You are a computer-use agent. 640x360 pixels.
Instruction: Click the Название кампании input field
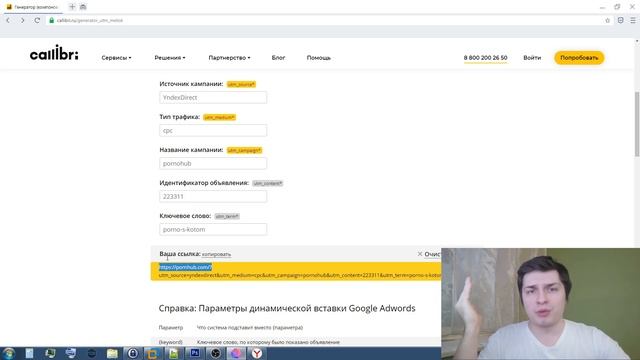(x=213, y=163)
